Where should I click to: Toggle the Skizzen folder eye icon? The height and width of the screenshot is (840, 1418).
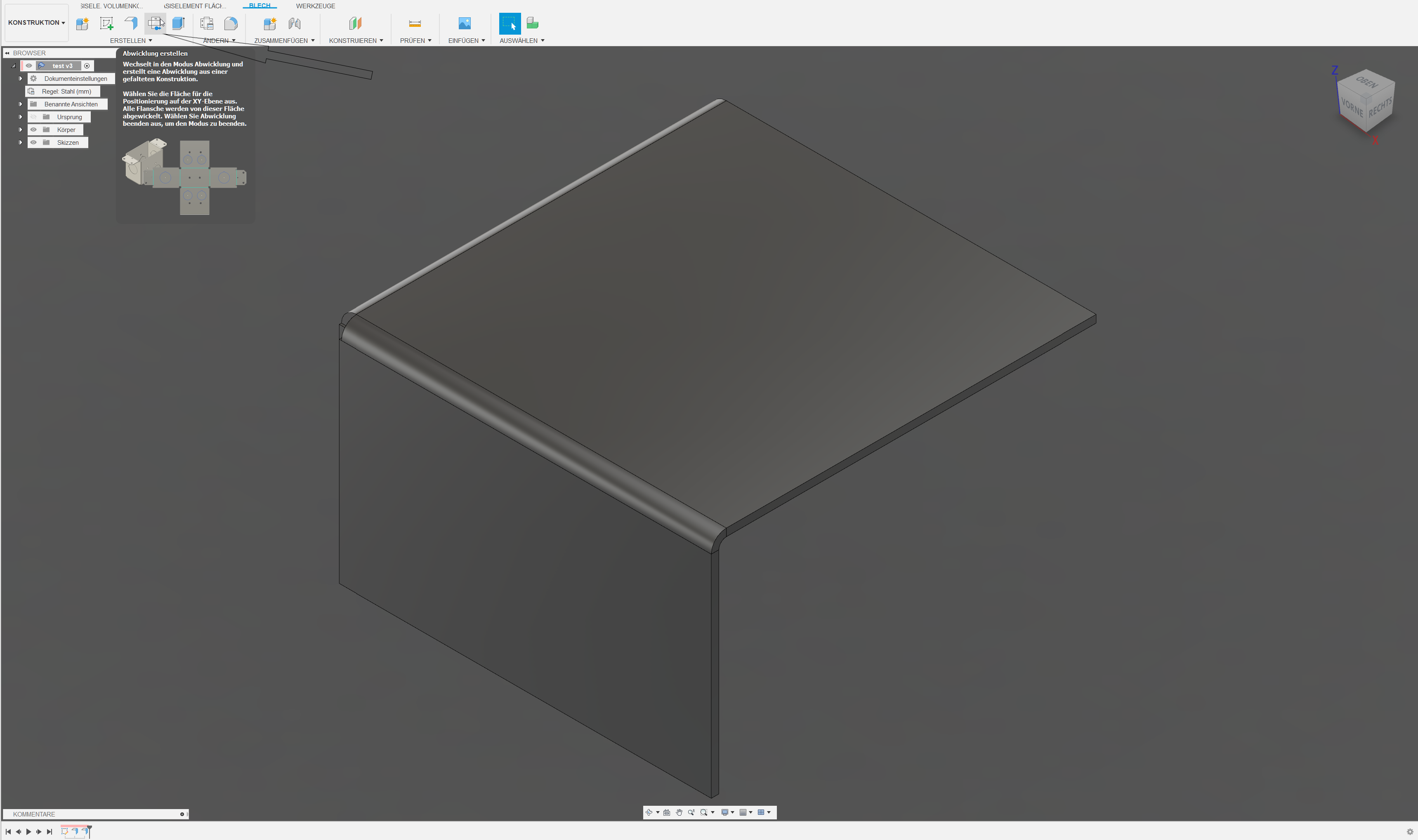[33, 143]
